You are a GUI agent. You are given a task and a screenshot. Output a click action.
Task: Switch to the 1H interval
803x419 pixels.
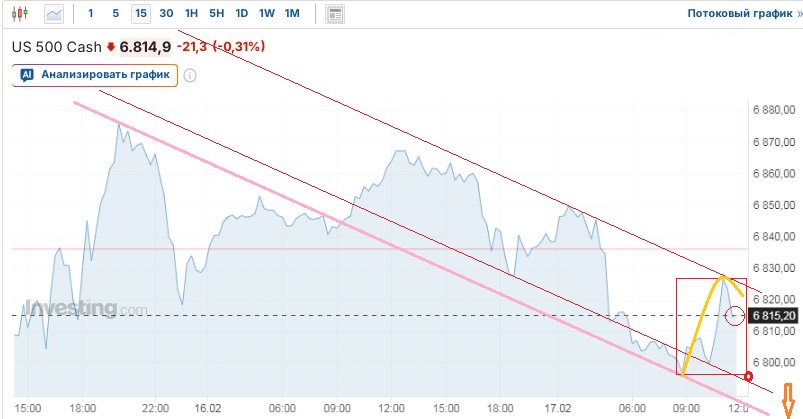192,14
